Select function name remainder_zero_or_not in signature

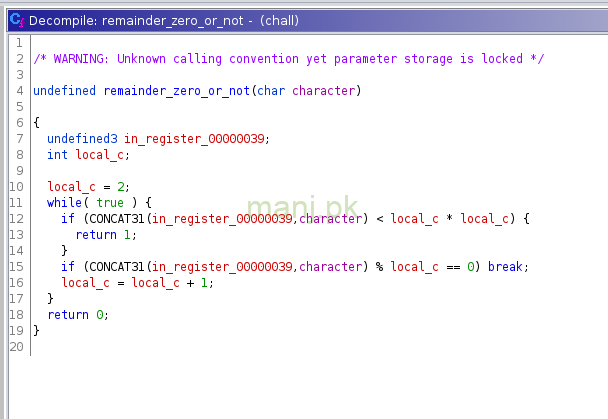point(176,91)
